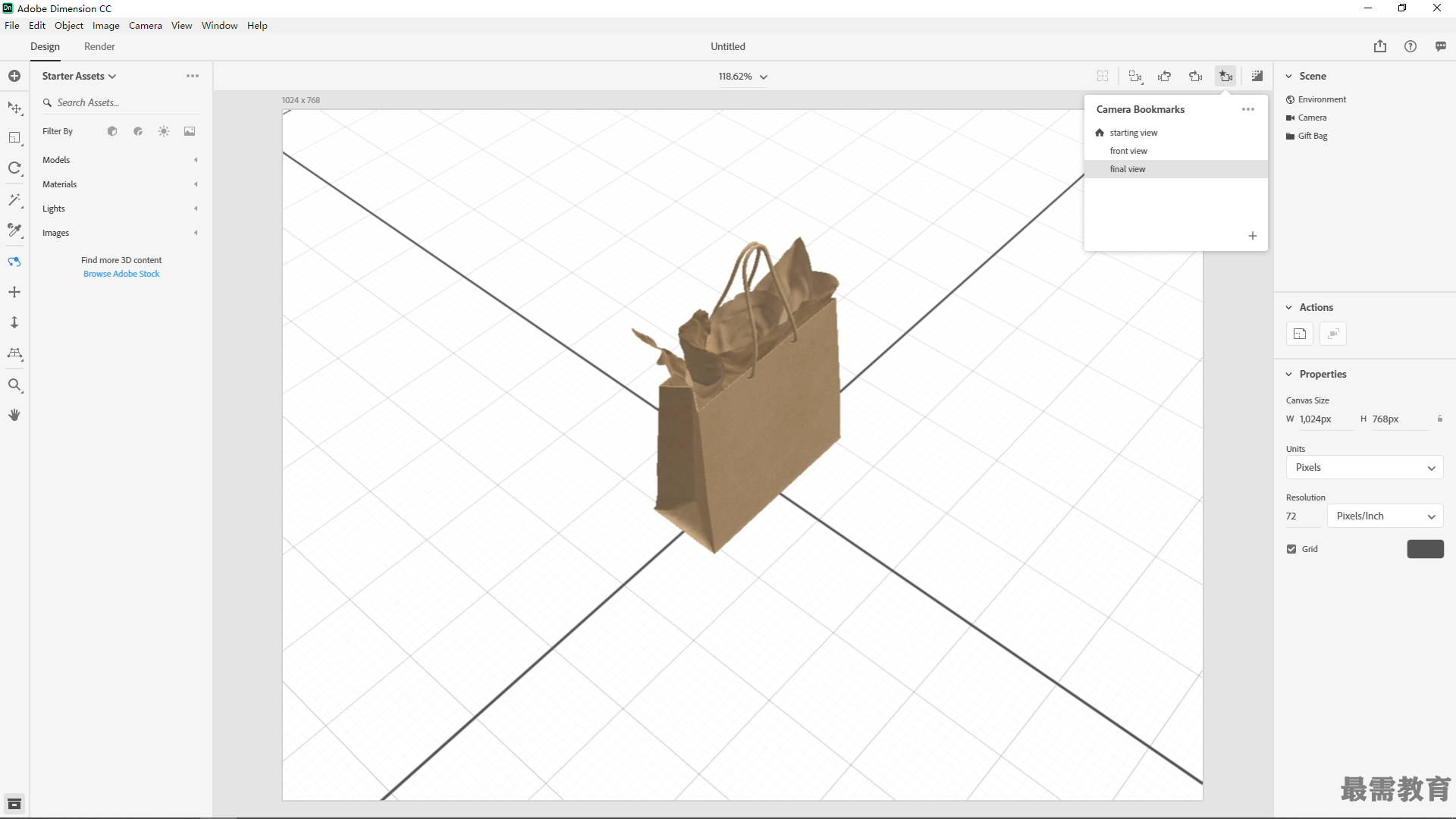Image resolution: width=1456 pixels, height=819 pixels.
Task: Open the Window menu
Action: [x=220, y=25]
